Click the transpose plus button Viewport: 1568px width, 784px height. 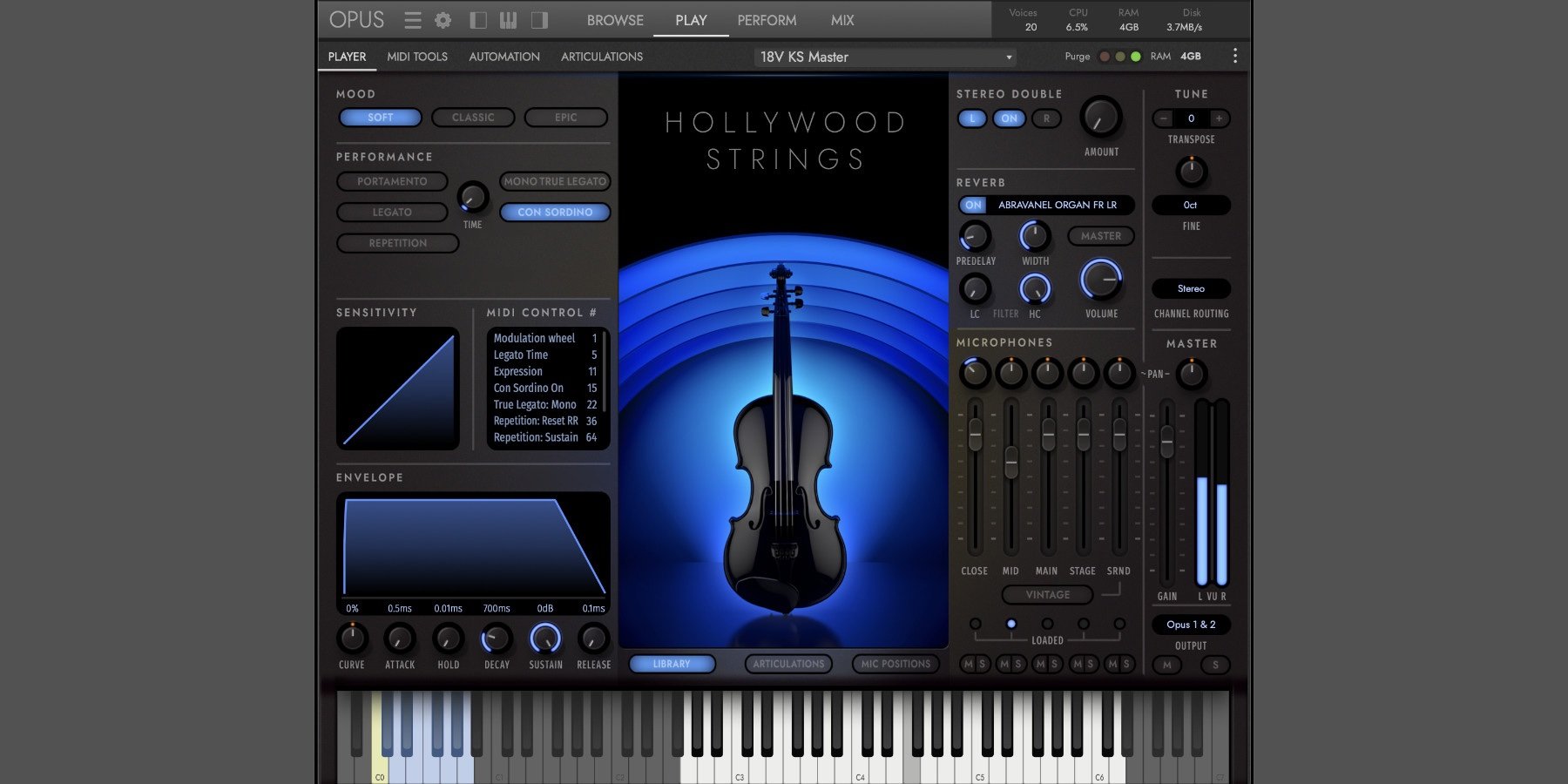coord(1219,118)
